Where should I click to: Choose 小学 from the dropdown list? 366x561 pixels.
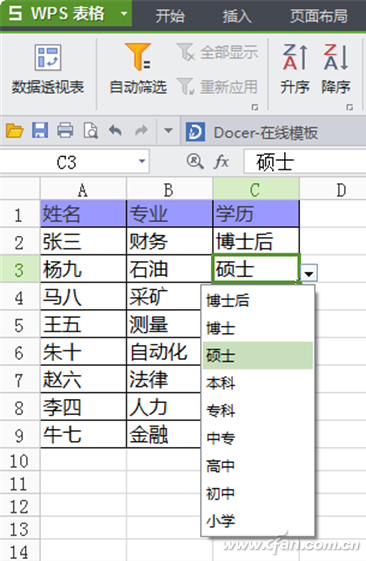tap(258, 521)
